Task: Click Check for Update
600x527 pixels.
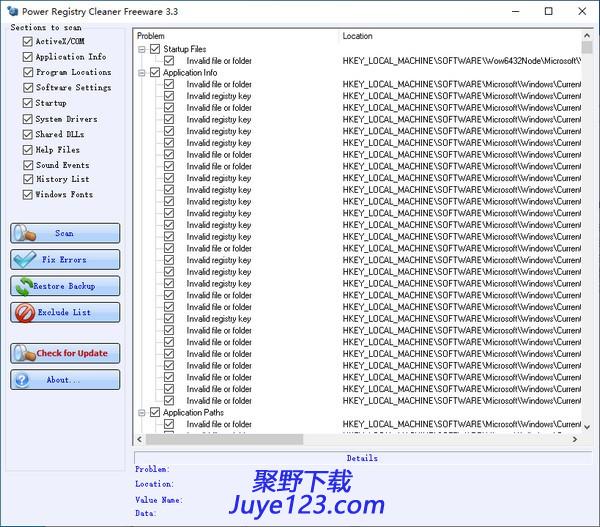Action: click(65, 353)
